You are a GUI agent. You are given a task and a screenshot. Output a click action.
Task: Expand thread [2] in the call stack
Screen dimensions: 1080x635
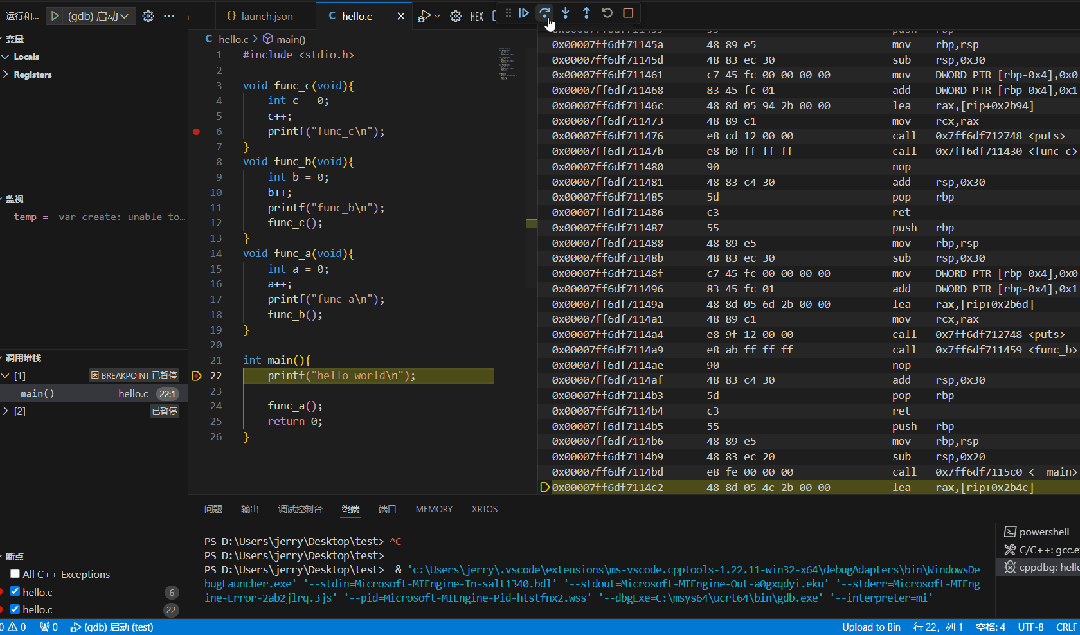pos(6,411)
